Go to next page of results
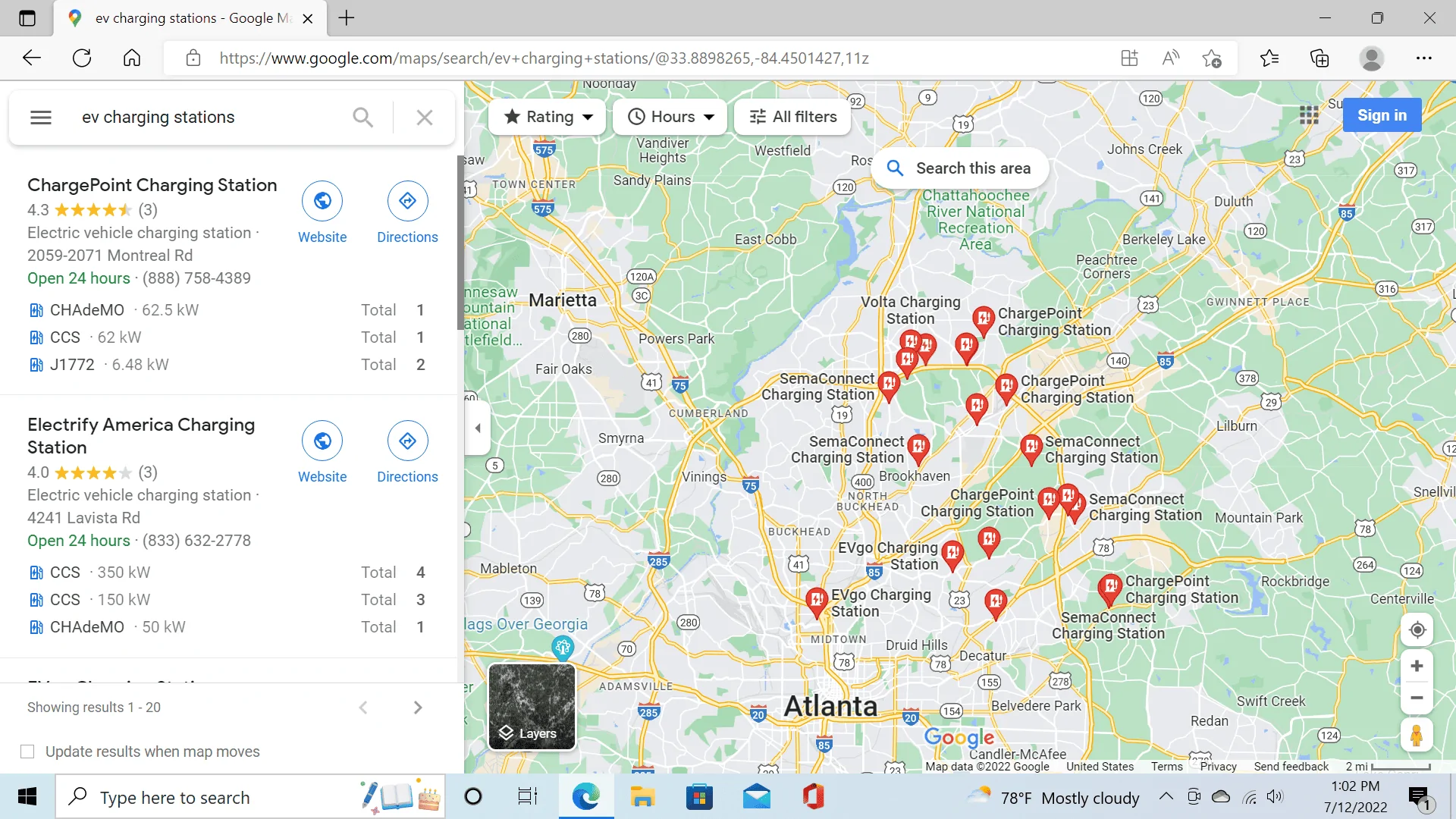Image resolution: width=1456 pixels, height=819 pixels. click(418, 708)
